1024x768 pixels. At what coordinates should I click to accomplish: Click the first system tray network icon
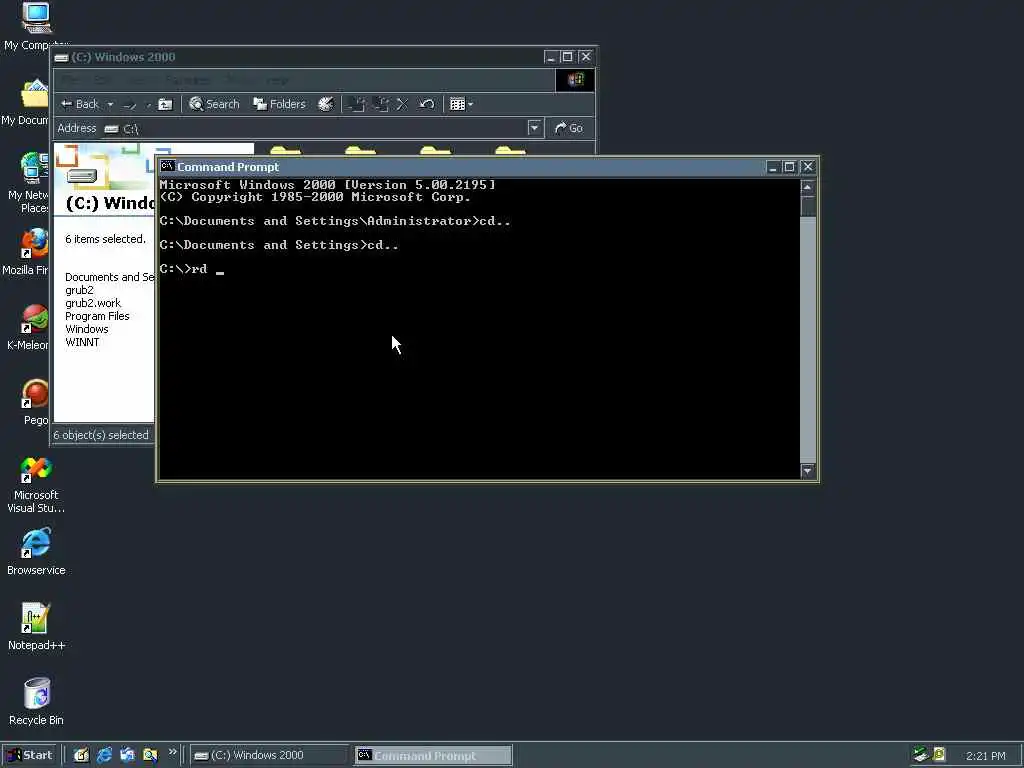click(x=920, y=754)
